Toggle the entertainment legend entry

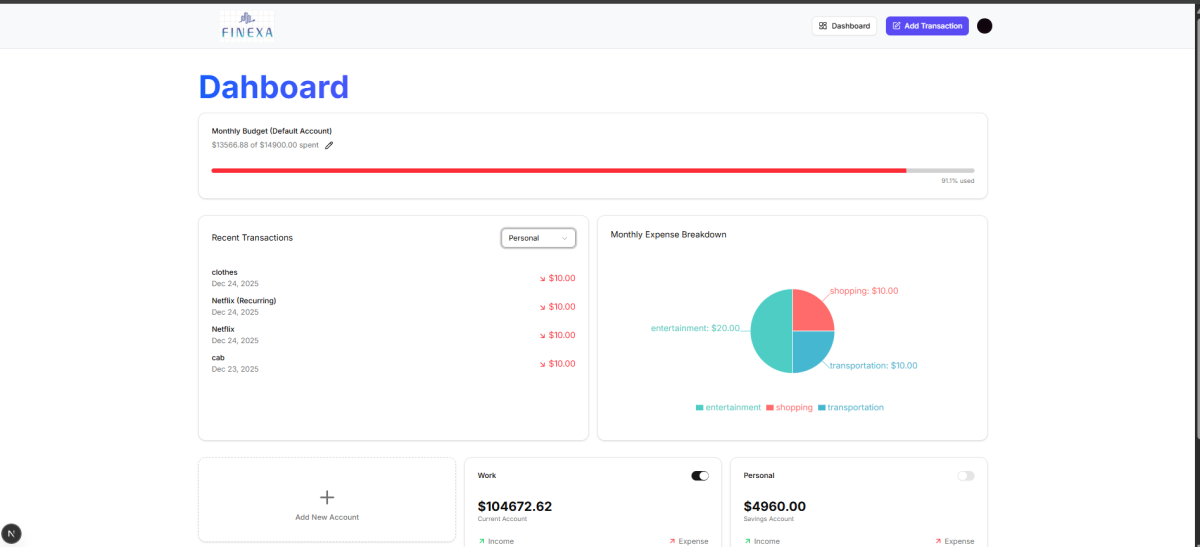728,408
